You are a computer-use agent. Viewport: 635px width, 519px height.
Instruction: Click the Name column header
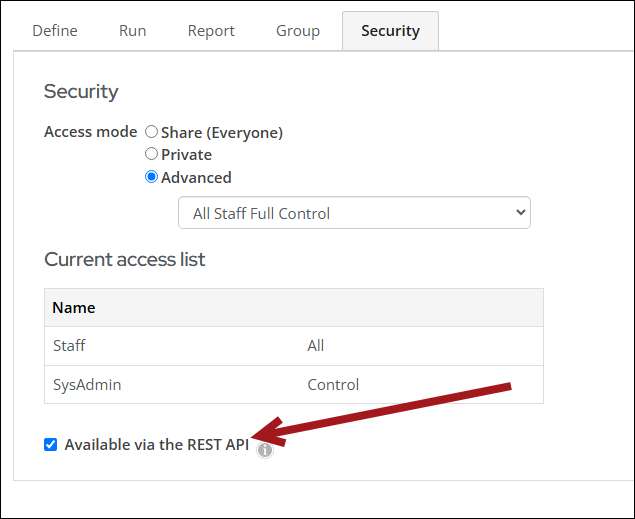[74, 308]
